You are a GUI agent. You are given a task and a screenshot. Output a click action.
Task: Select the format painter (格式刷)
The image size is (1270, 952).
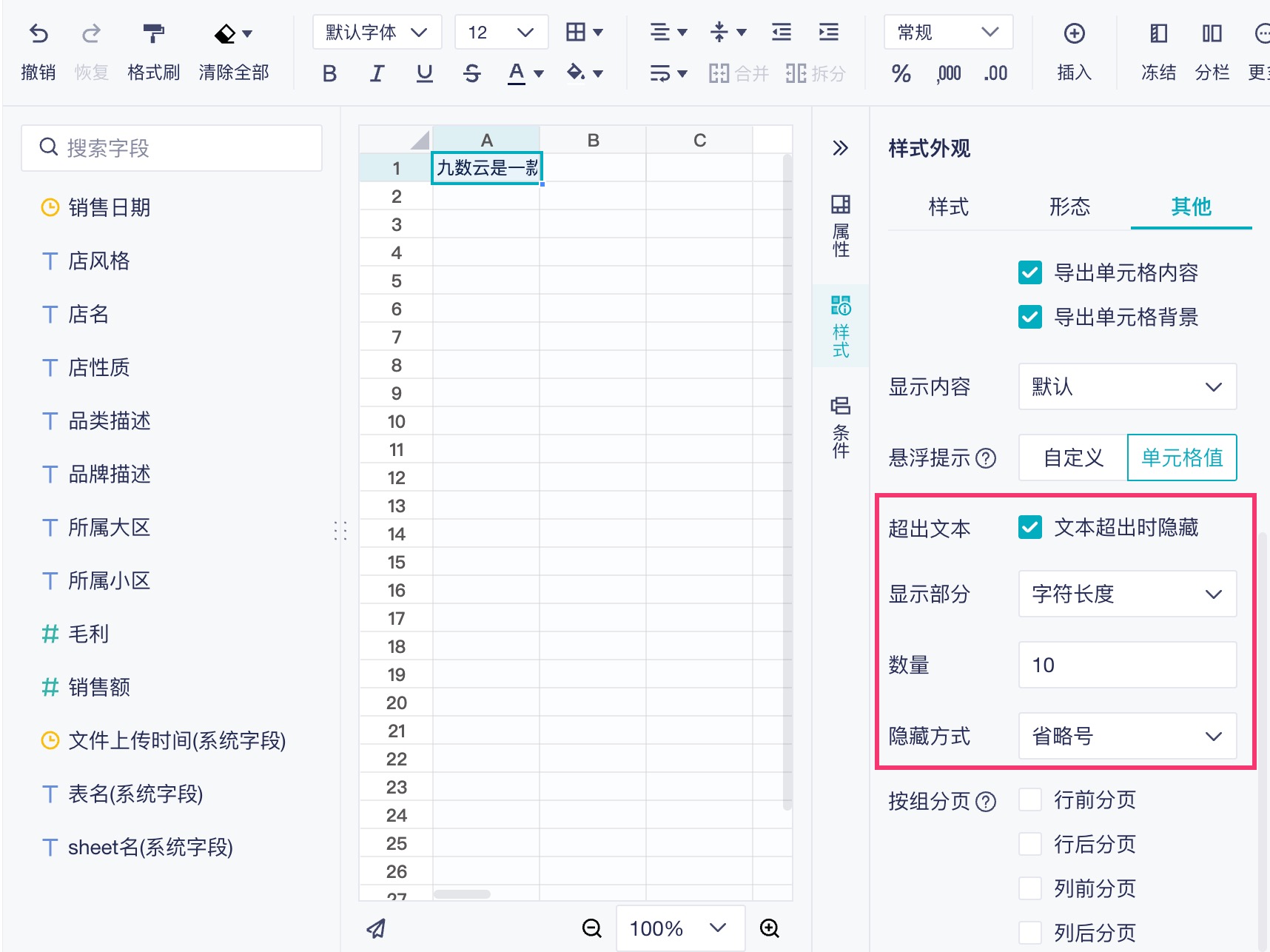tap(153, 33)
